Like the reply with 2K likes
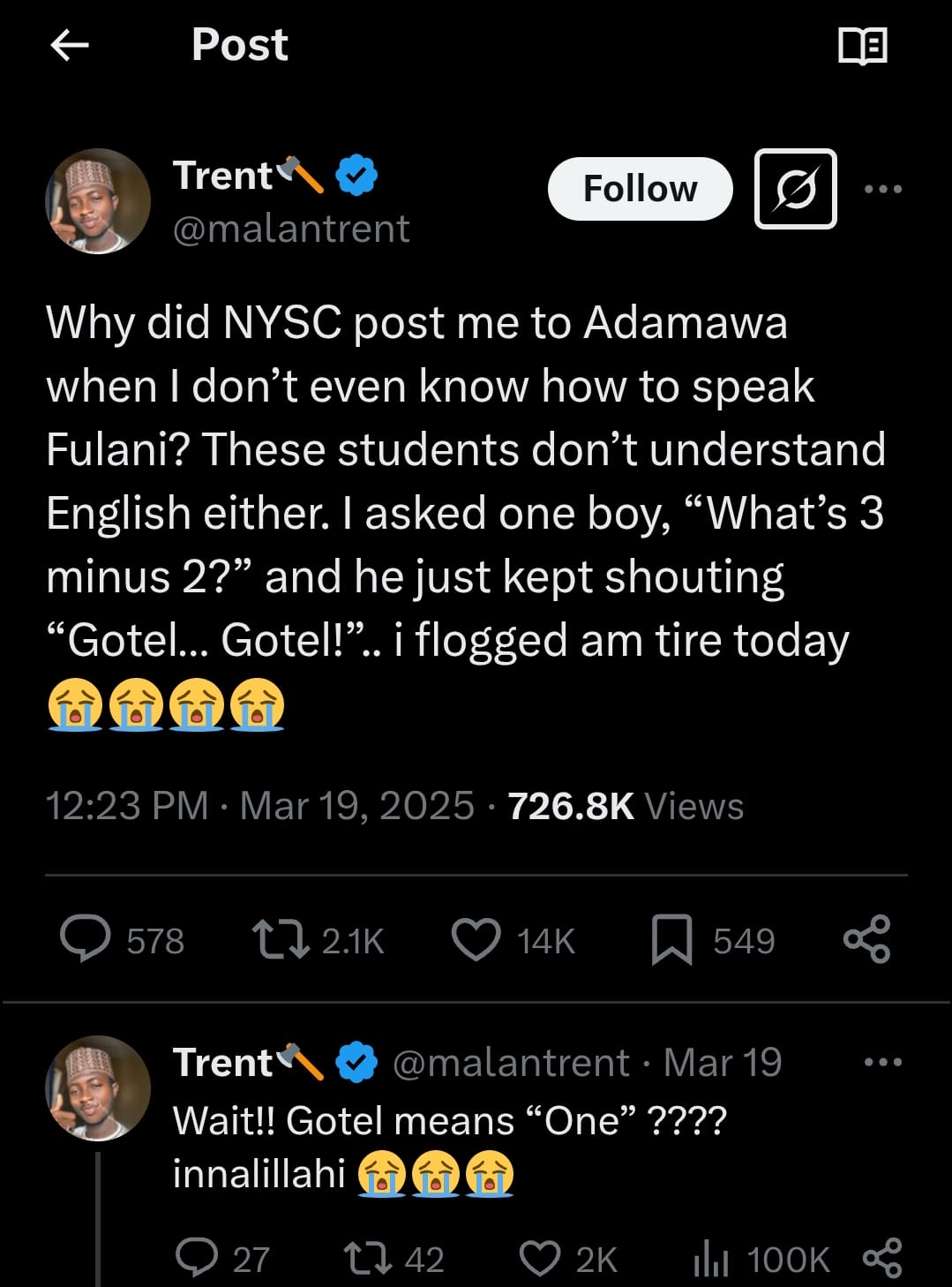This screenshot has height=1287, width=952. [x=539, y=1259]
